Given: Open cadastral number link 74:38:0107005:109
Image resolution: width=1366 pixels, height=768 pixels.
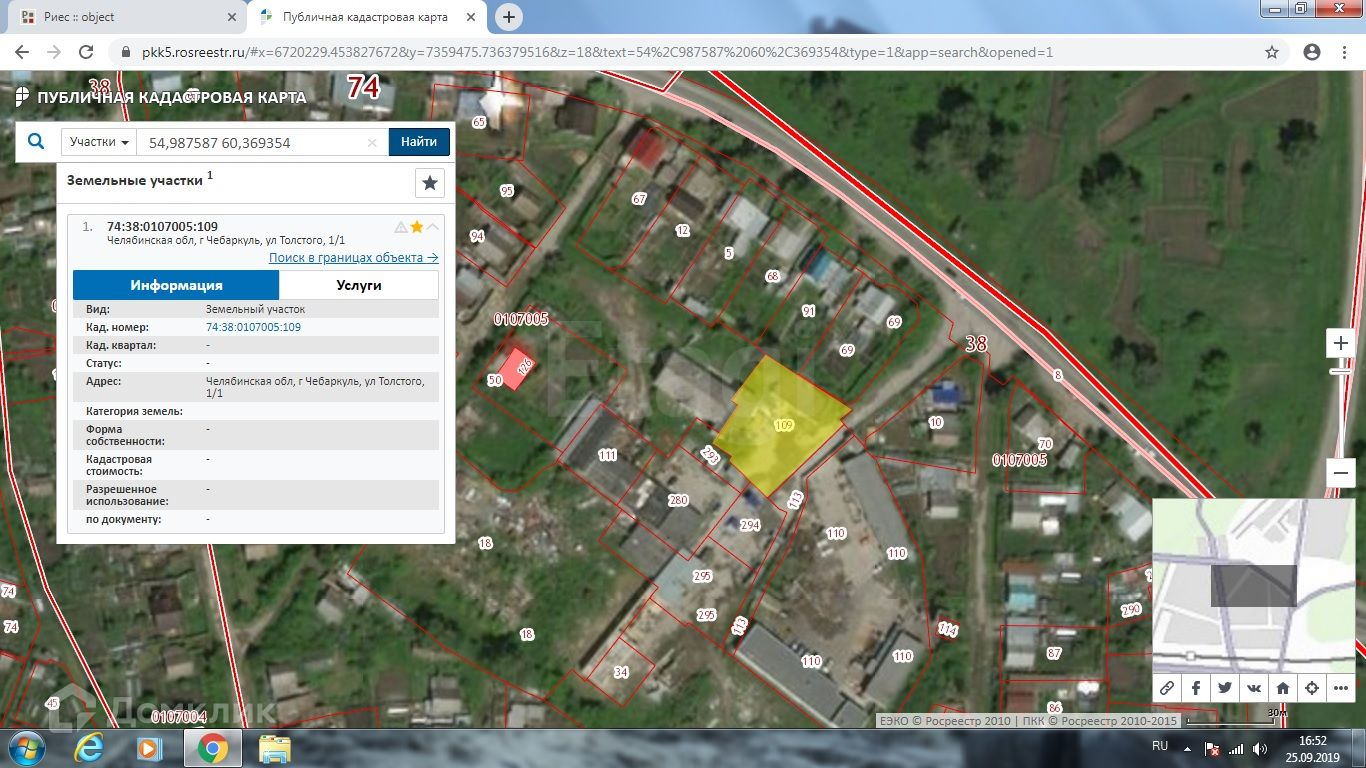Looking at the screenshot, I should (253, 327).
